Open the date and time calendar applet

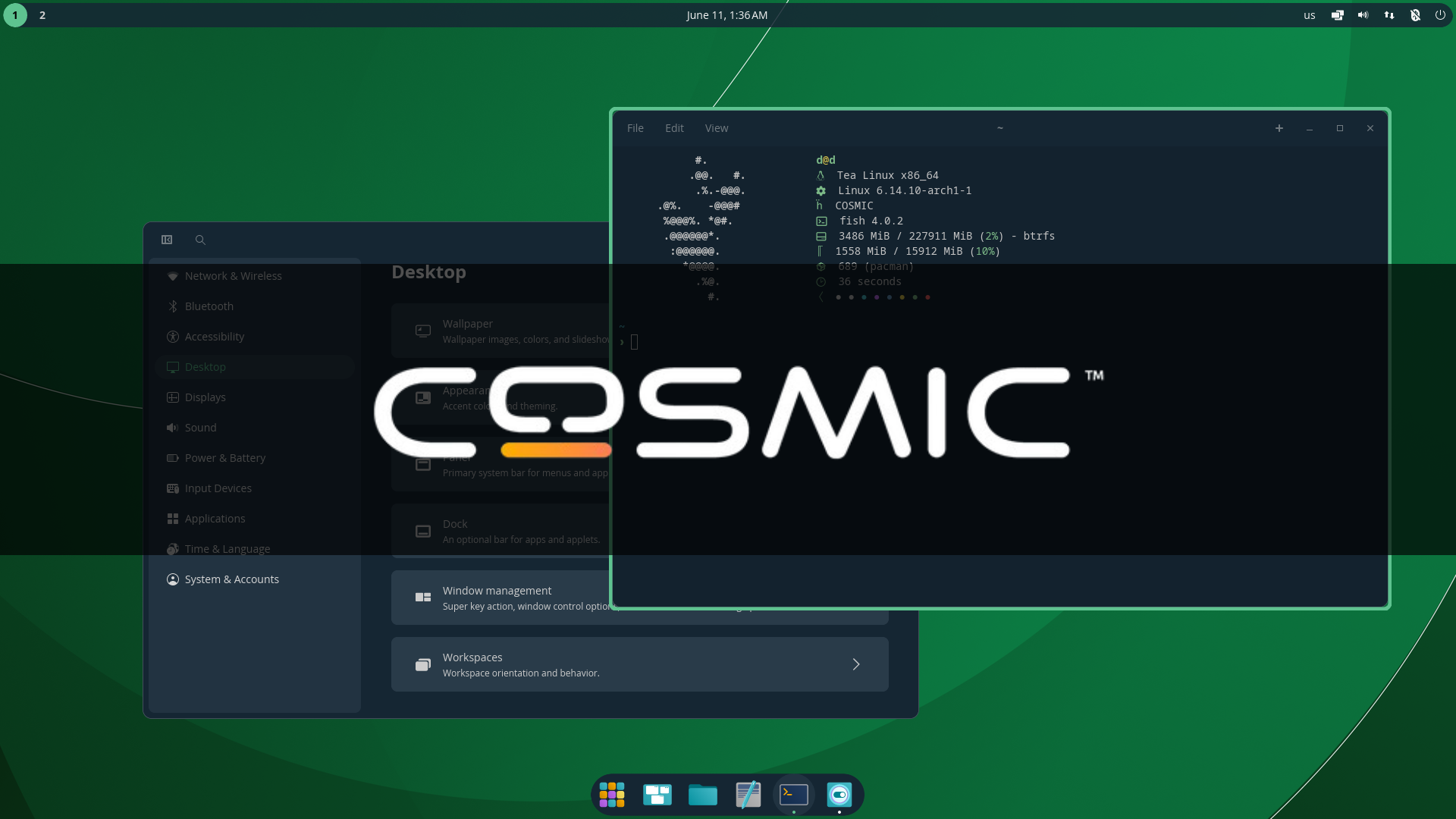click(726, 15)
